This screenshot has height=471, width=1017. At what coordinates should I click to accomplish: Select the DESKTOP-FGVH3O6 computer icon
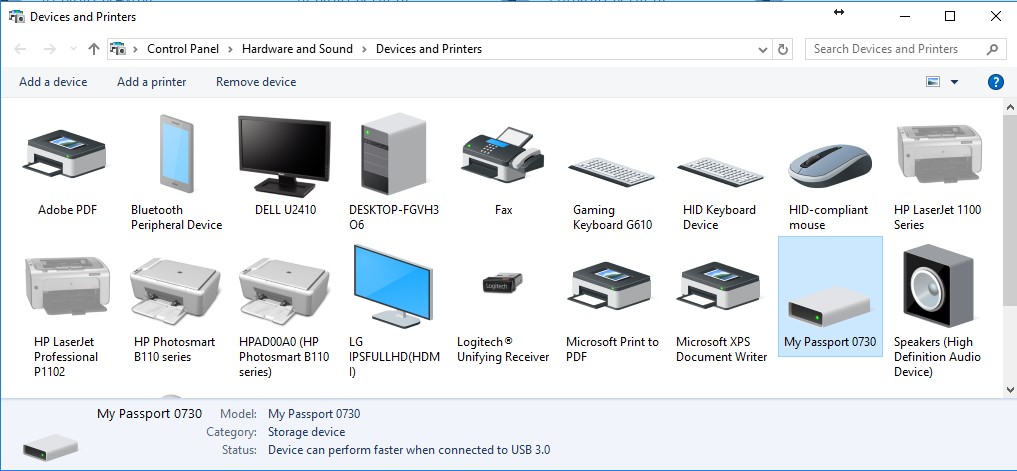point(394,153)
